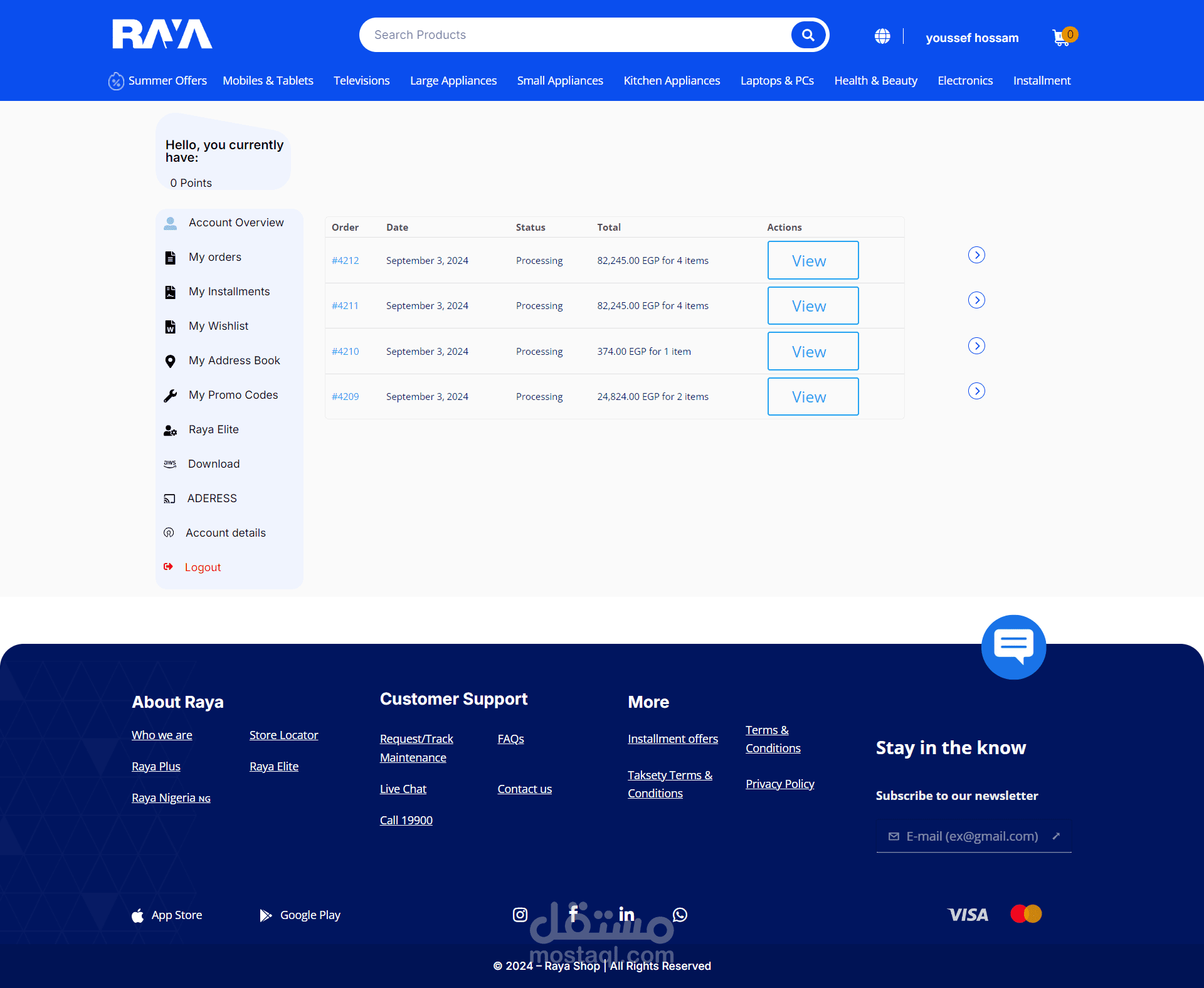The width and height of the screenshot is (1204, 988).
Task: Open order number #4209 link
Action: click(345, 397)
